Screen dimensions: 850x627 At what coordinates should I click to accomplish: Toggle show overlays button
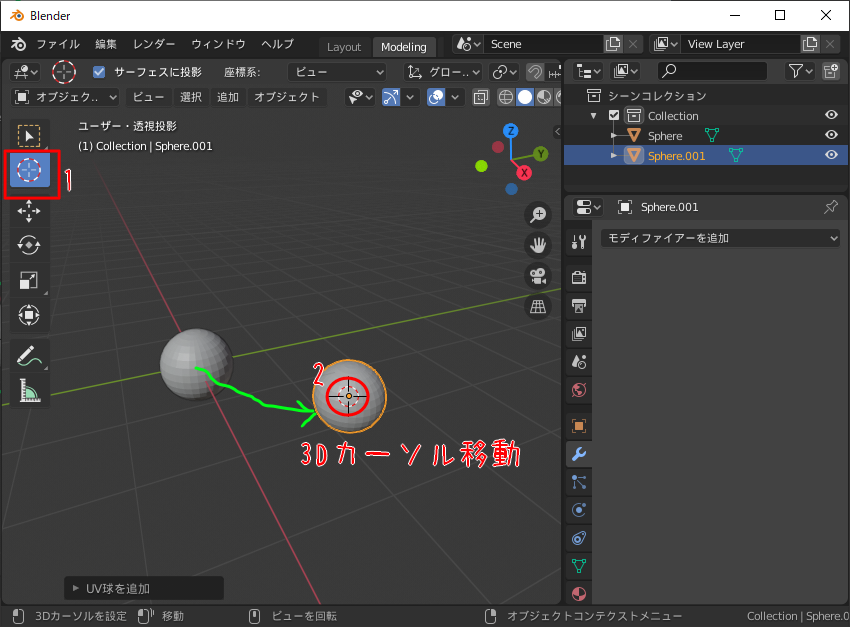pyautogui.click(x=436, y=97)
